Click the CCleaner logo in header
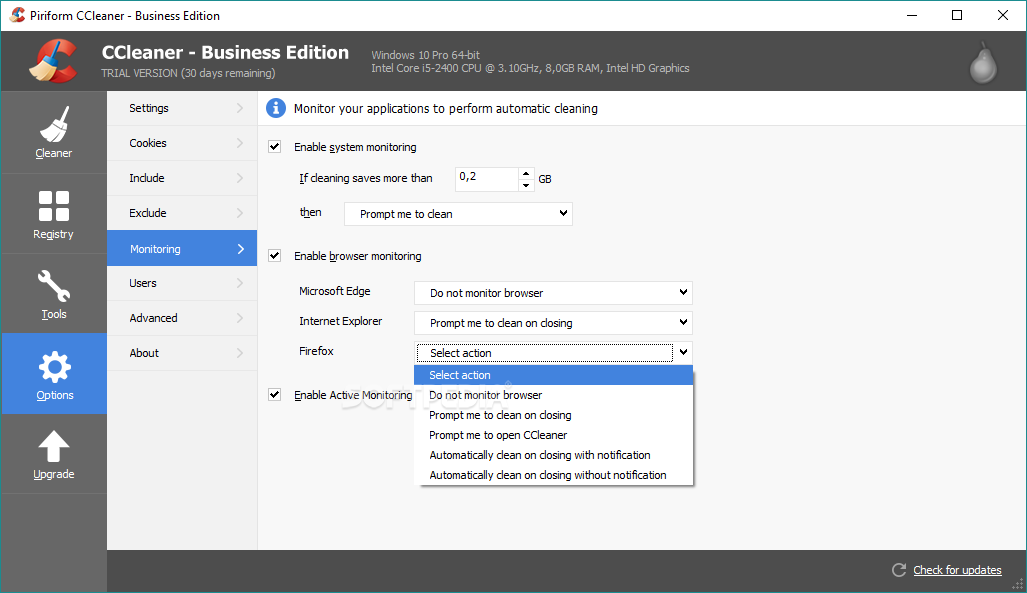 [x=52, y=61]
